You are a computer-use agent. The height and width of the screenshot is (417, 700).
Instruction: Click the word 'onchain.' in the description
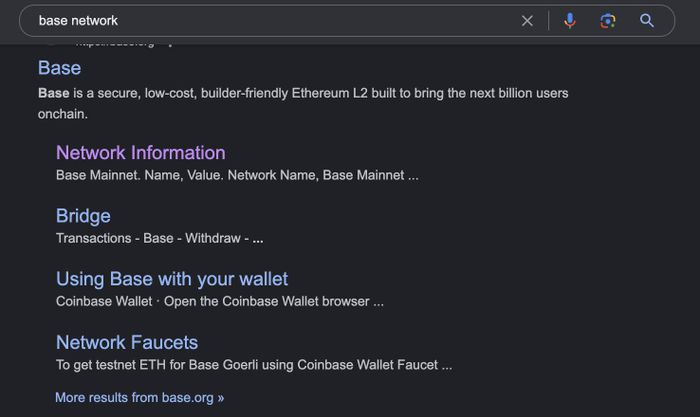click(x=62, y=114)
